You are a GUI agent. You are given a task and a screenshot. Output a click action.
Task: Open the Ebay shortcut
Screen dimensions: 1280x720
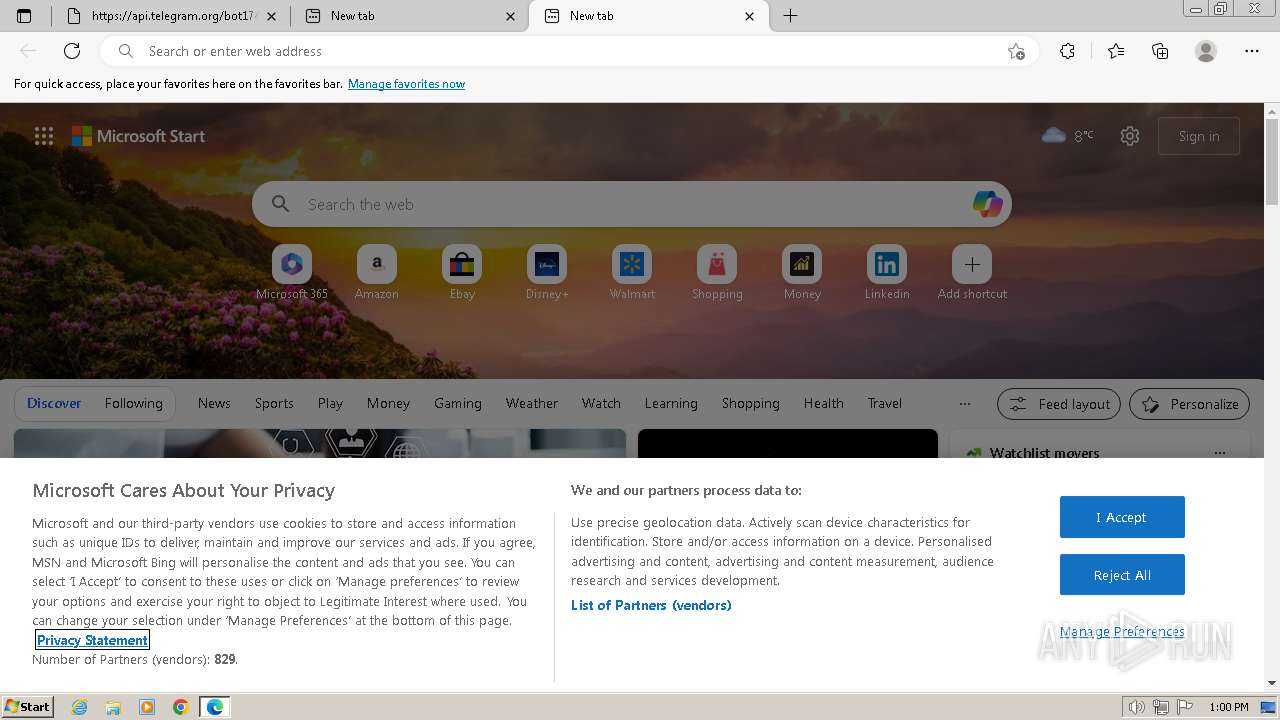462,272
